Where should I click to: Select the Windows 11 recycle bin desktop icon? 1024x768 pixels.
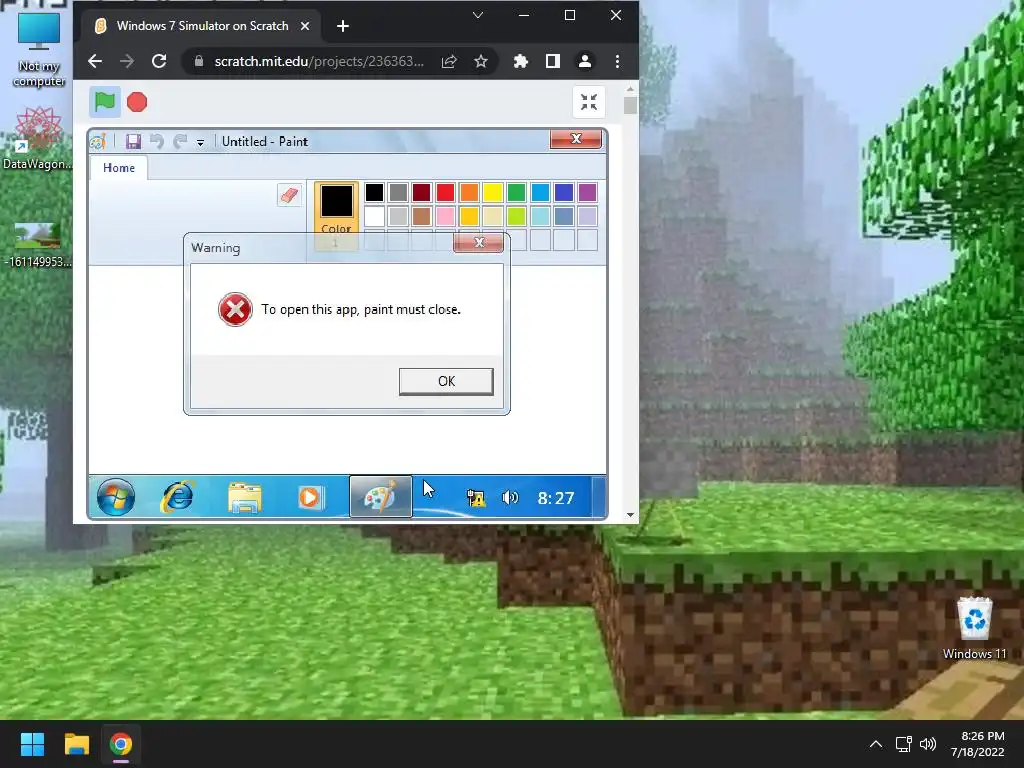tap(974, 628)
